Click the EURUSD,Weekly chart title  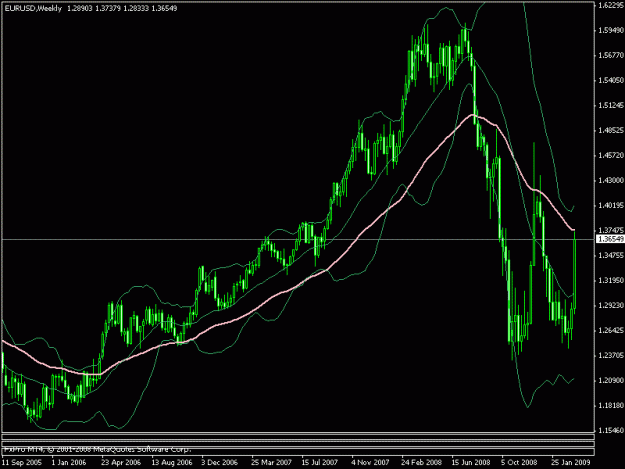[x=33, y=8]
